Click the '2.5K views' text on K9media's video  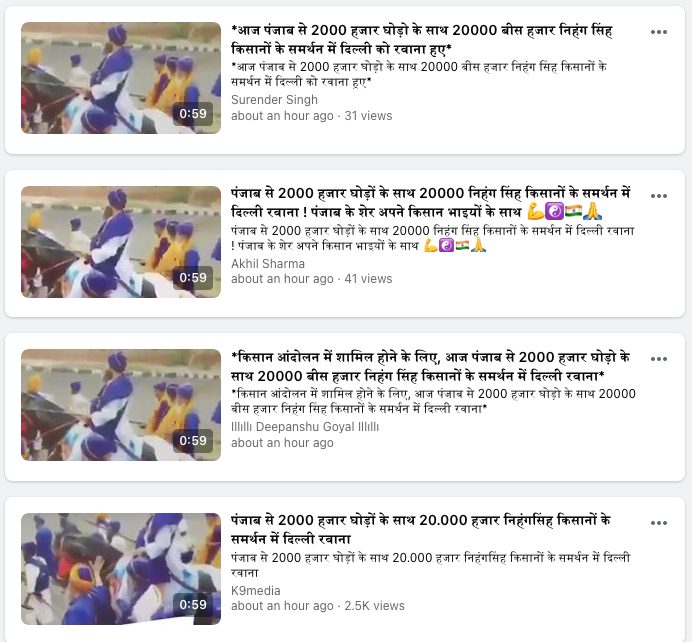coord(374,606)
